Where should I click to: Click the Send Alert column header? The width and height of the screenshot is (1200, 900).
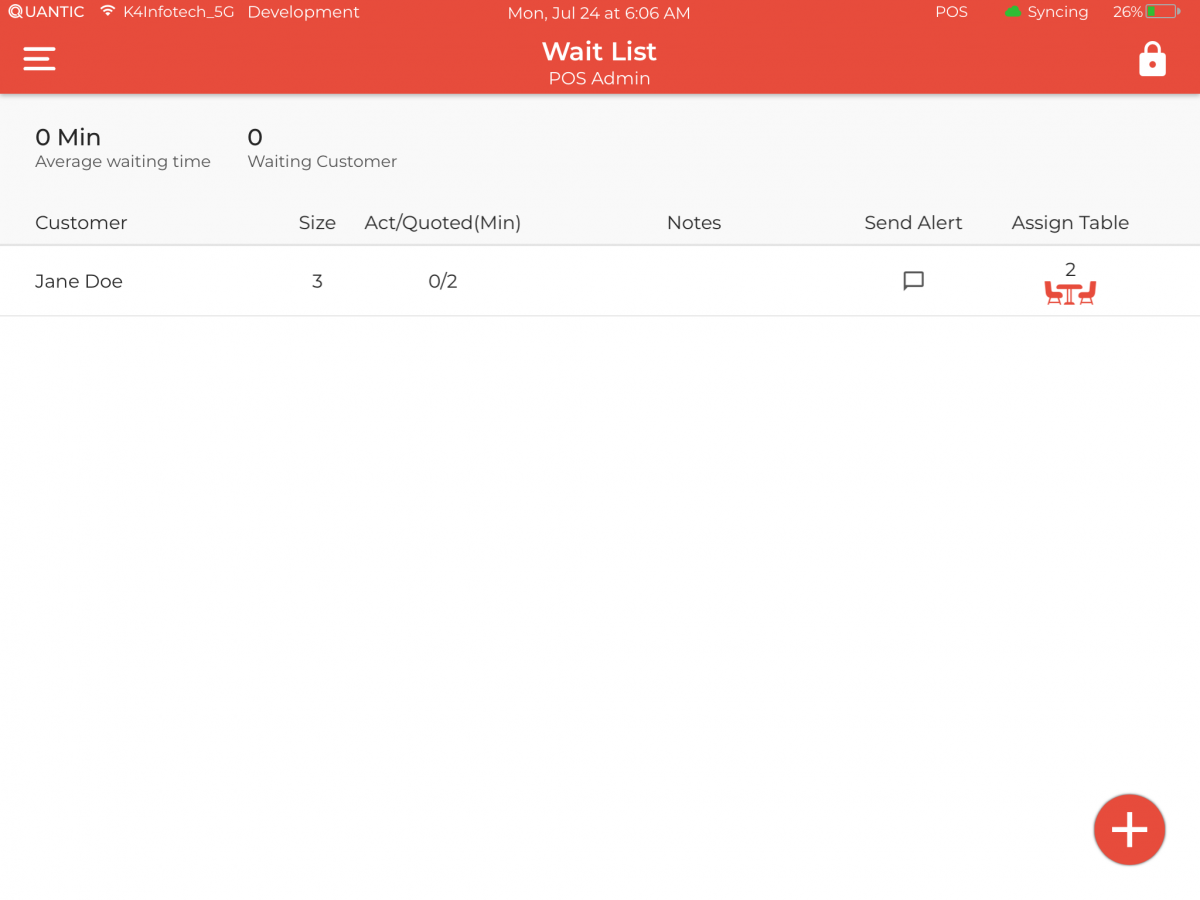tap(913, 222)
